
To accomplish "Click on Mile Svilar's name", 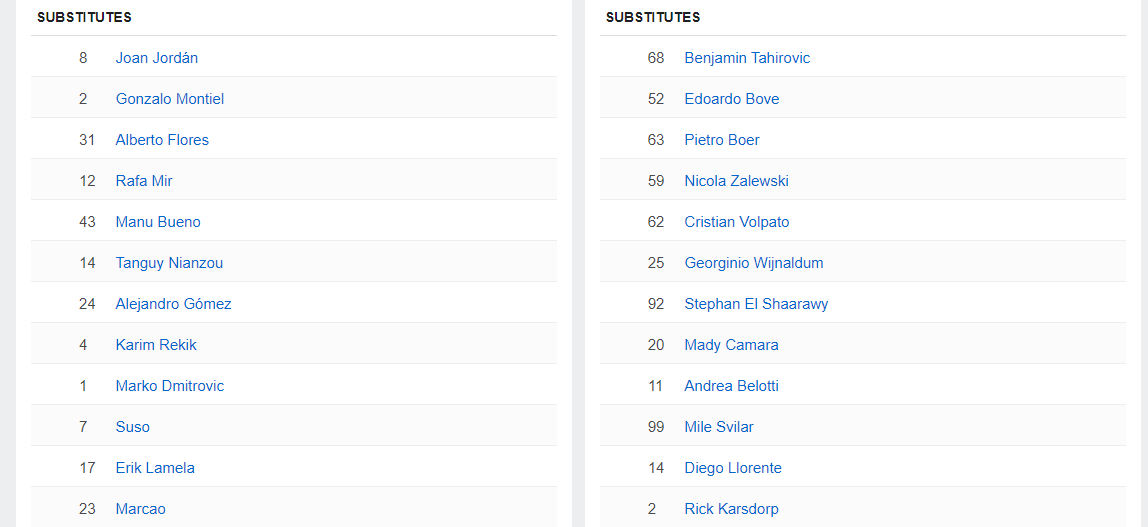I will click(718, 427).
